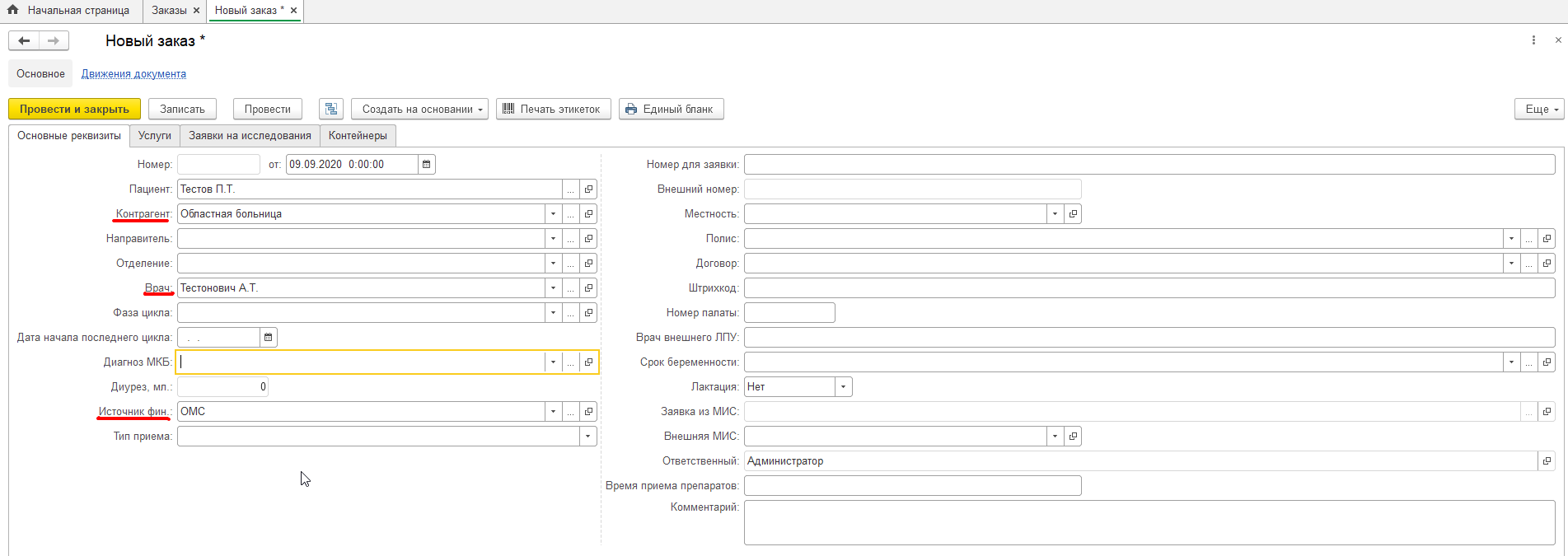Open Пациент record with open-form icon

[588, 189]
